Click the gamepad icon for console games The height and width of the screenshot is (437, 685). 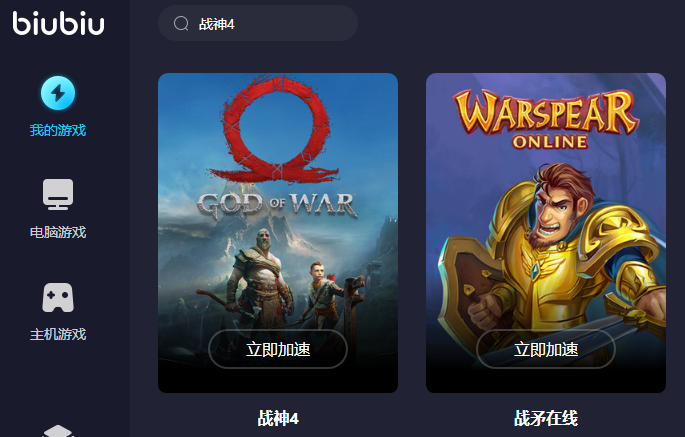(58, 297)
